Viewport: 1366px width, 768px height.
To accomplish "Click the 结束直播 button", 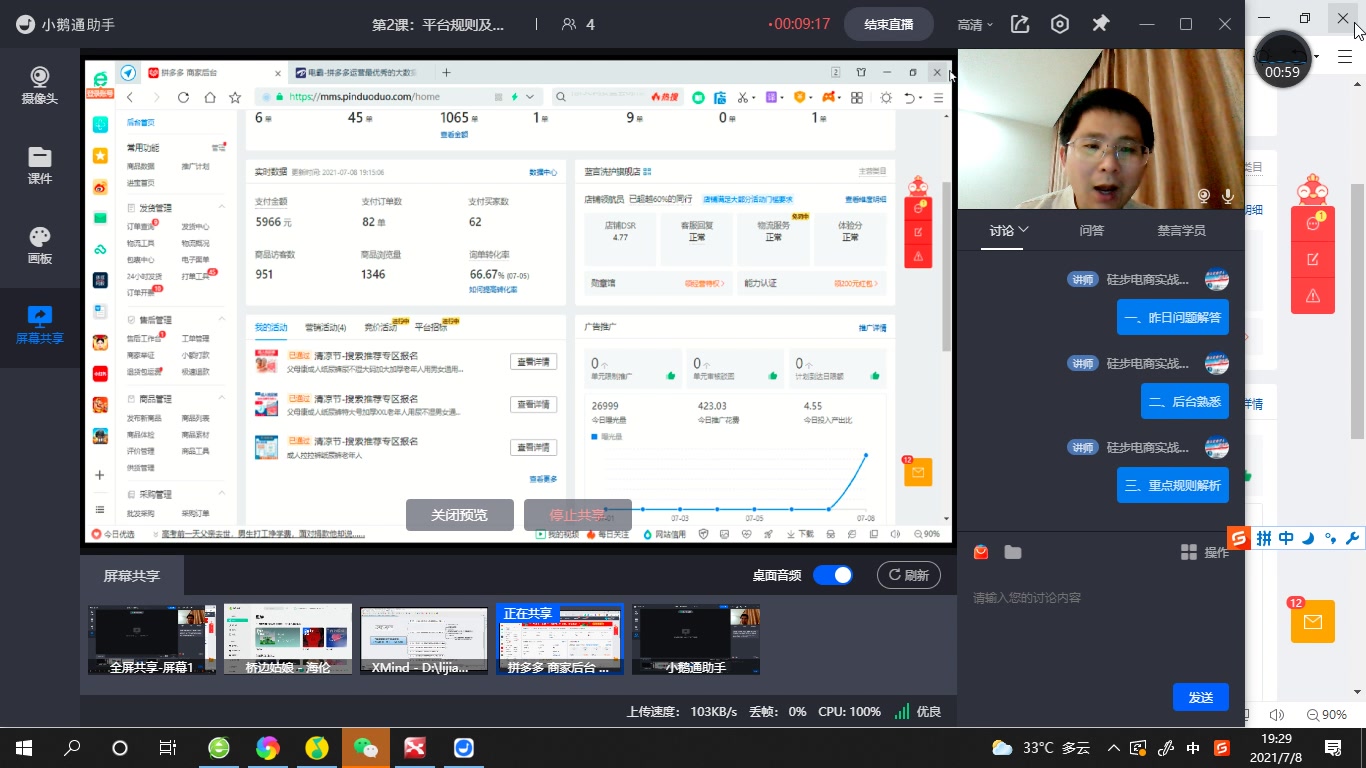I will tap(889, 24).
